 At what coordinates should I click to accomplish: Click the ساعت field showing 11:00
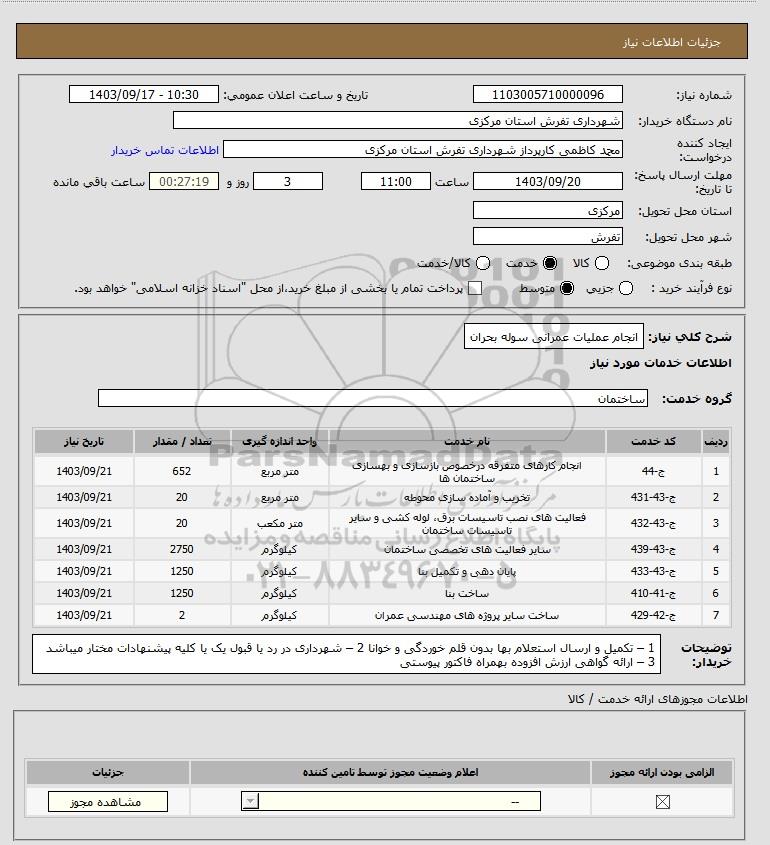pyautogui.click(x=396, y=181)
